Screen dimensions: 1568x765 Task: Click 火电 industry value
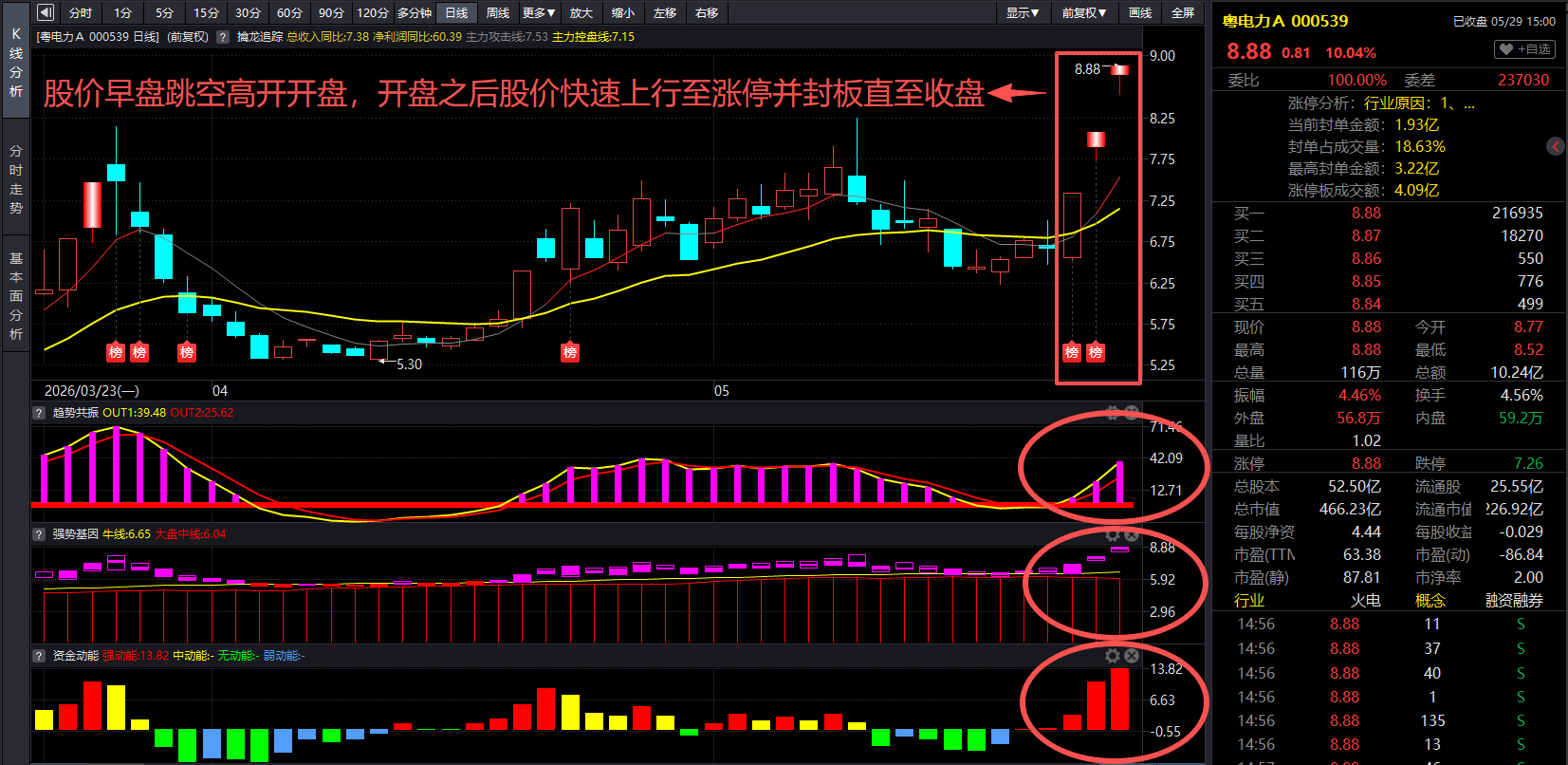tap(1365, 600)
